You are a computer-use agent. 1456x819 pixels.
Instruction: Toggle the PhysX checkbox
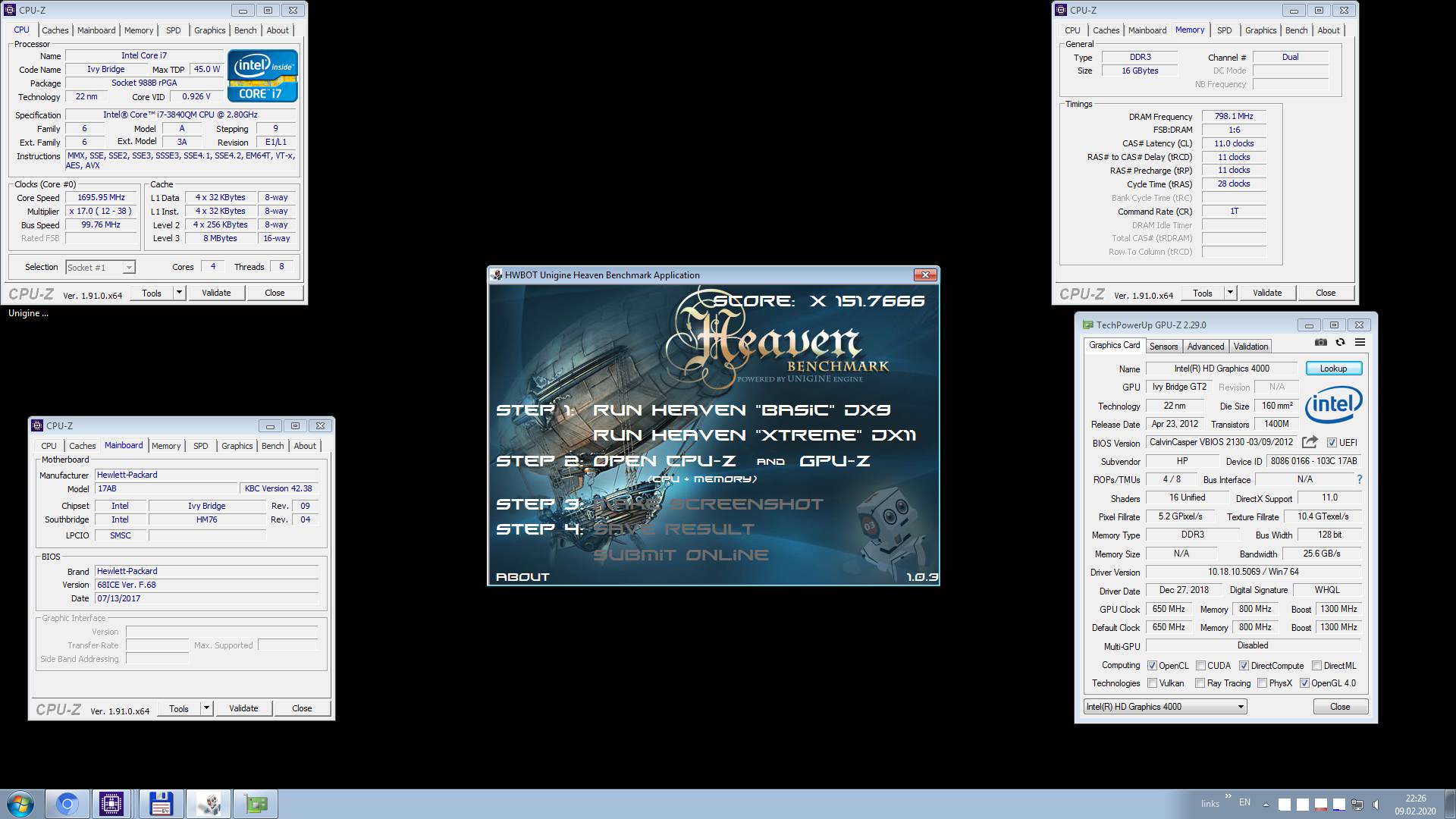point(1263,683)
